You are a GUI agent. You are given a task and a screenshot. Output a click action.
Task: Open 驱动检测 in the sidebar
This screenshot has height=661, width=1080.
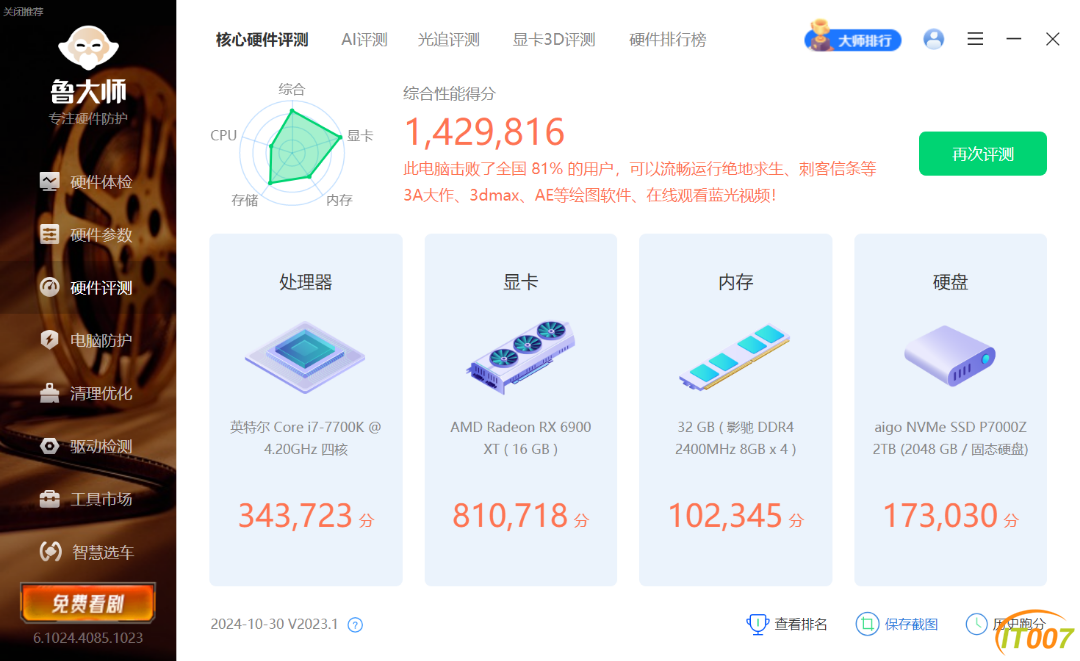[x=86, y=446]
